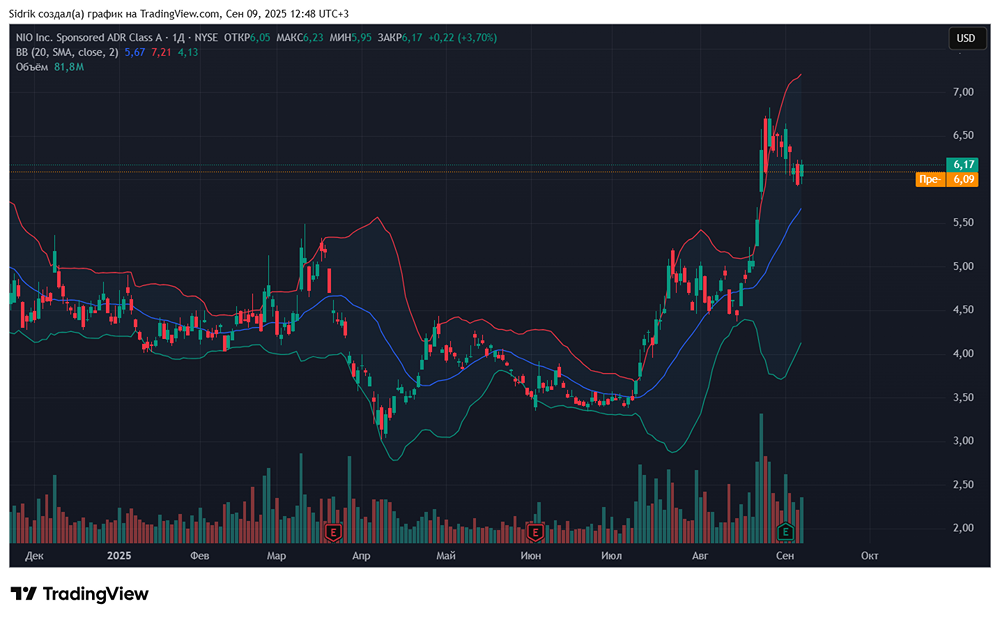Screen dimensions: 1000x620
Task: Click the 7,00 price axis label
Action: 963,92
